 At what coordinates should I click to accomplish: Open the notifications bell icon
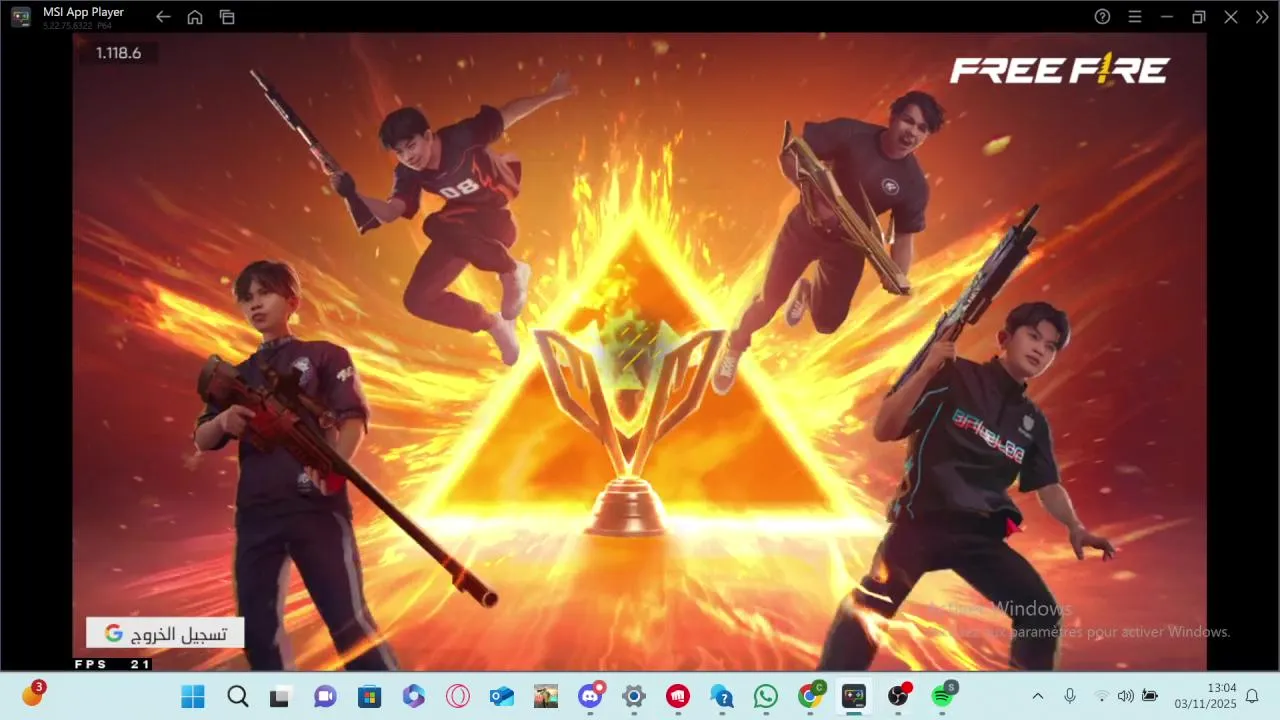pos(1252,696)
